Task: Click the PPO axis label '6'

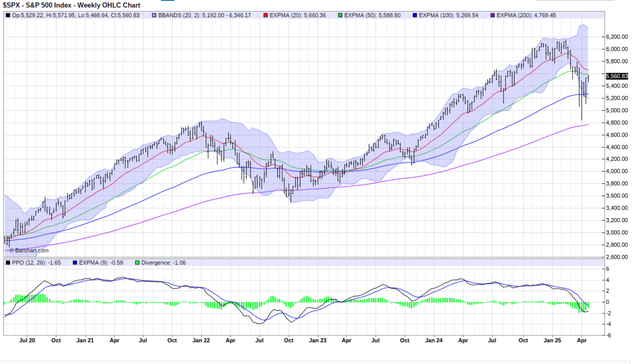Action: [608, 269]
